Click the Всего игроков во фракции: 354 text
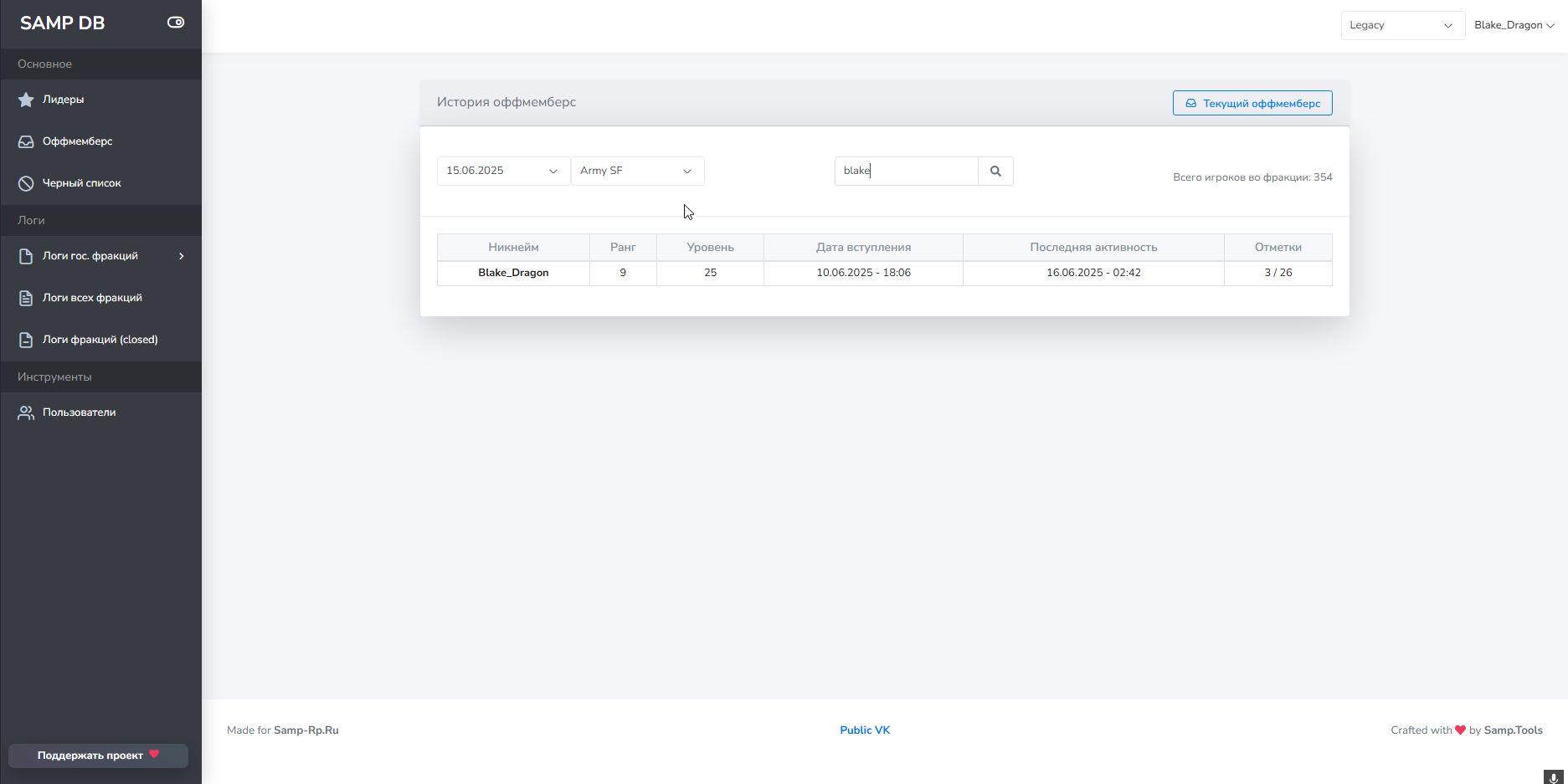The image size is (1568, 784). pos(1252,177)
